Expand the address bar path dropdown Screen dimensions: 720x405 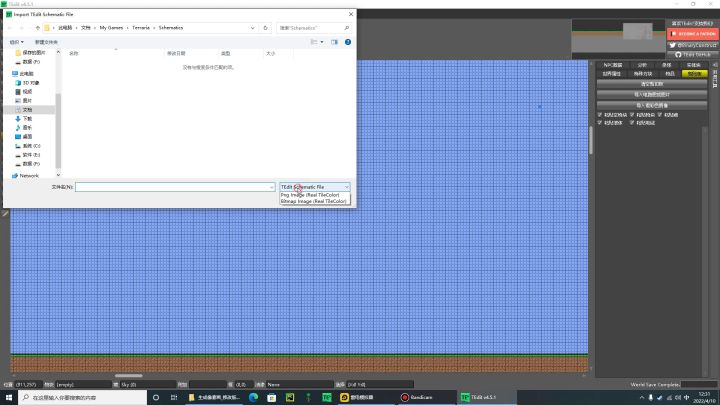(253, 28)
